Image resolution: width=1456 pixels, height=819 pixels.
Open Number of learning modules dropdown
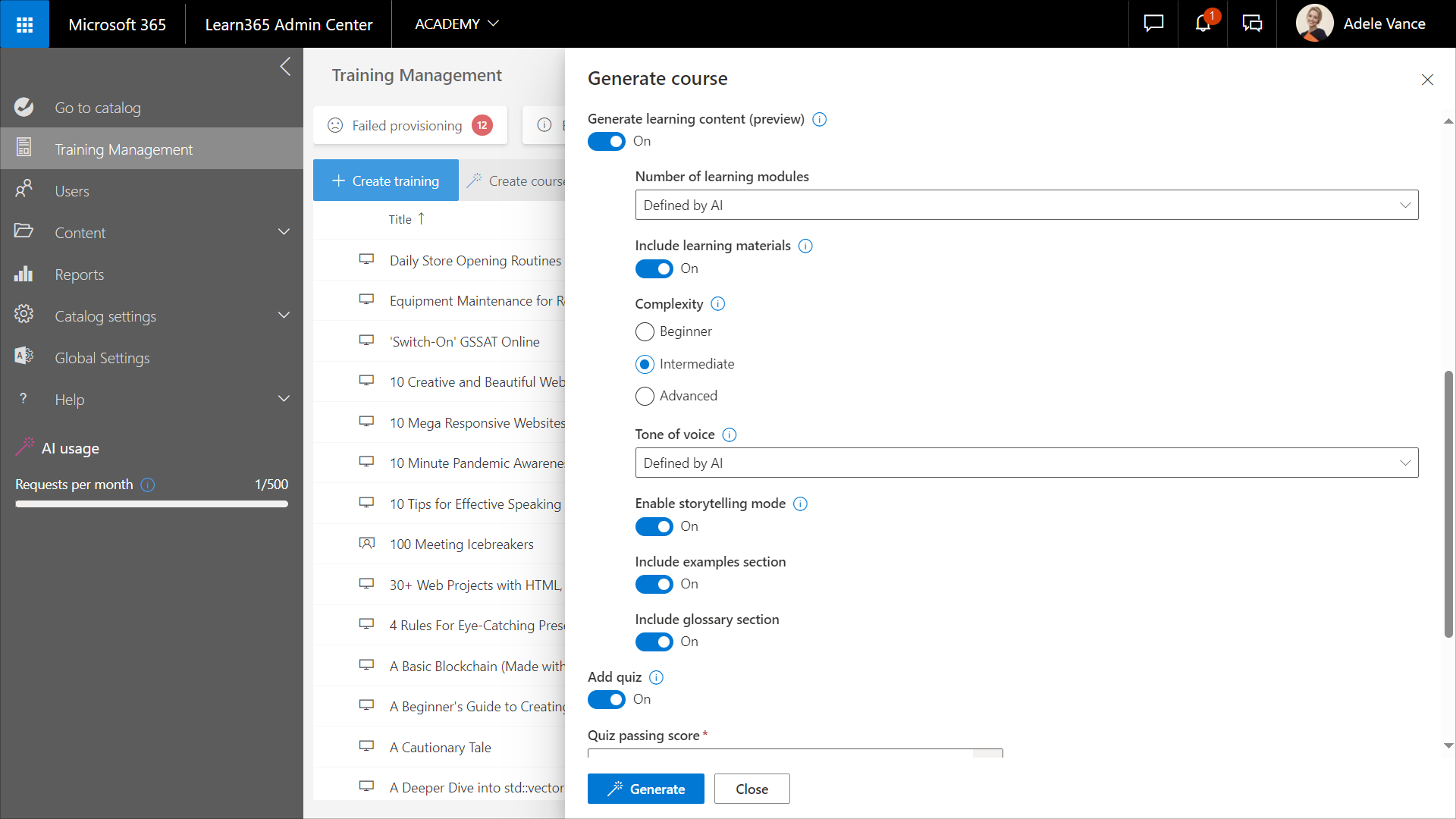[1026, 205]
